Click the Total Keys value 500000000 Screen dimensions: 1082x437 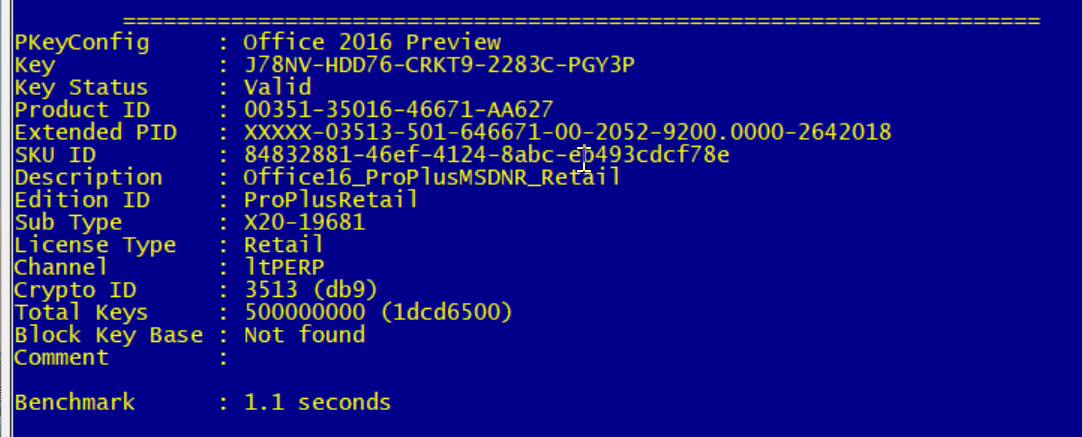pyautogui.click(x=304, y=313)
